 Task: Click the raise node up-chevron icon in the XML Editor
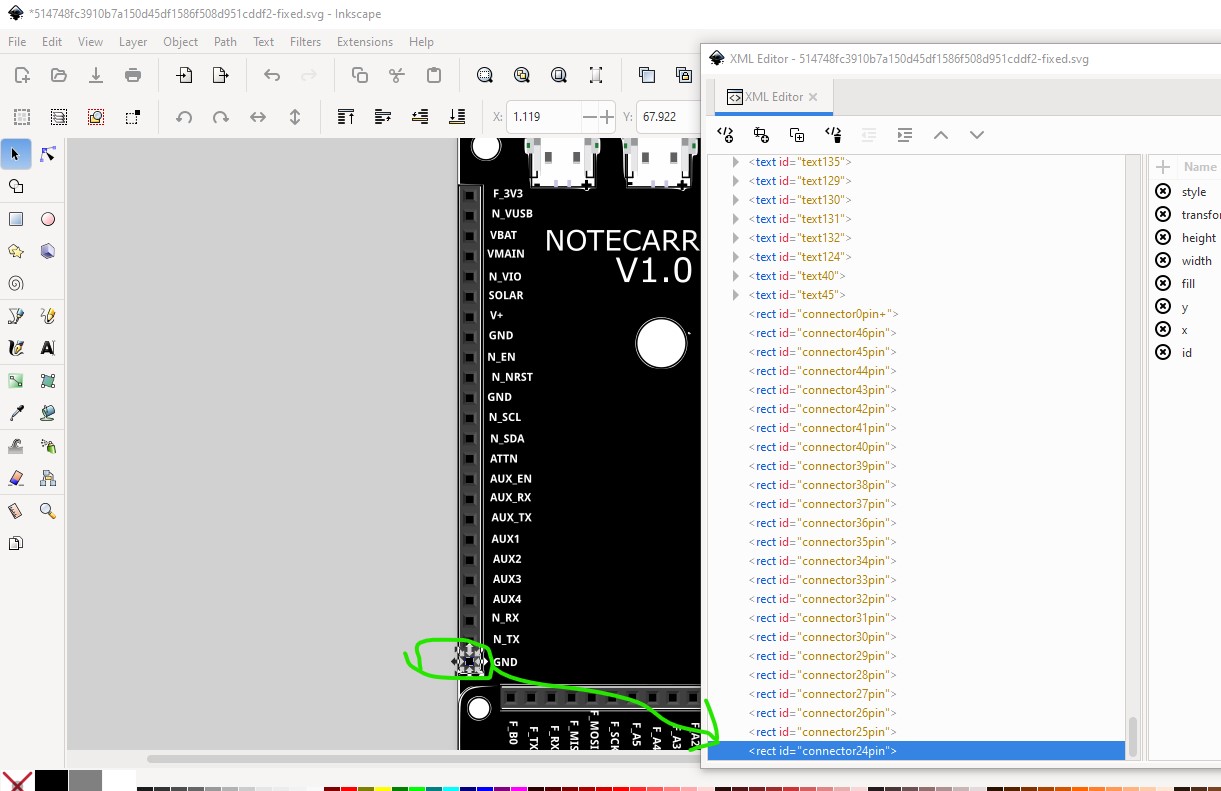click(941, 135)
